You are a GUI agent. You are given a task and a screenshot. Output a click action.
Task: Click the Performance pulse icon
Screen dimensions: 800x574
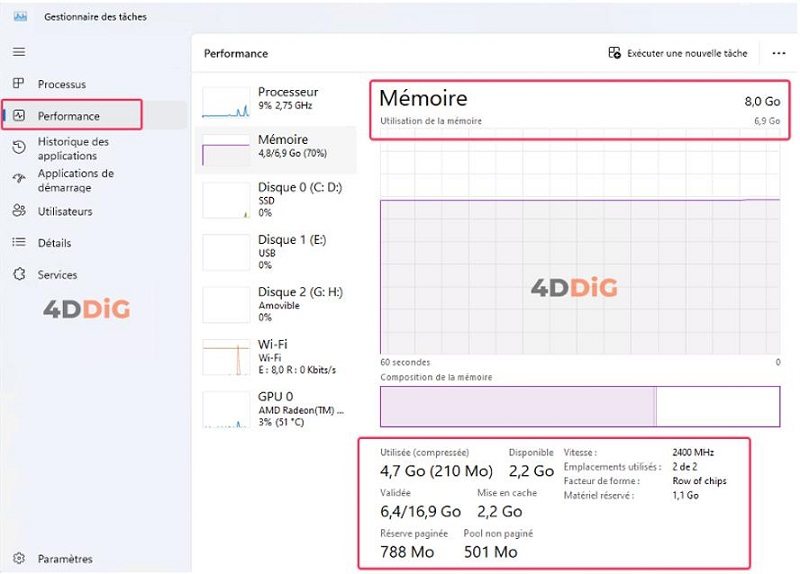[19, 115]
